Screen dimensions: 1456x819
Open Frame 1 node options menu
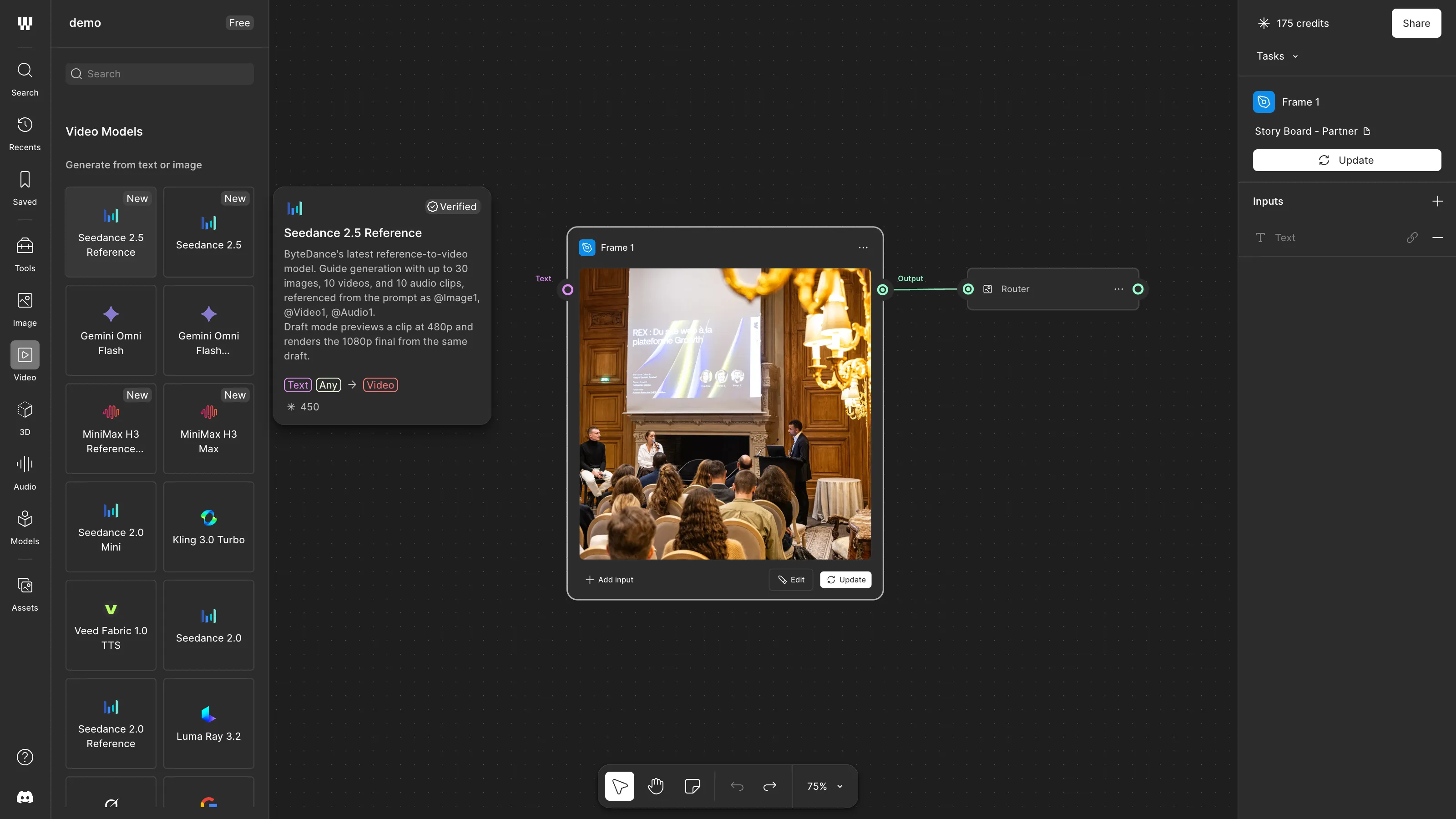[x=863, y=248]
